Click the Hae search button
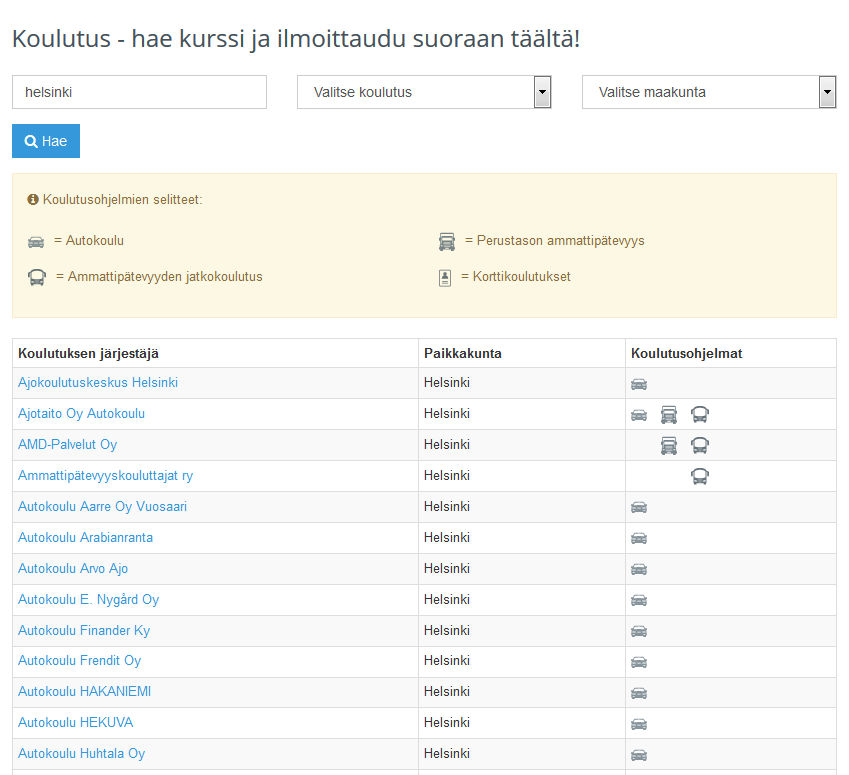 click(x=45, y=141)
